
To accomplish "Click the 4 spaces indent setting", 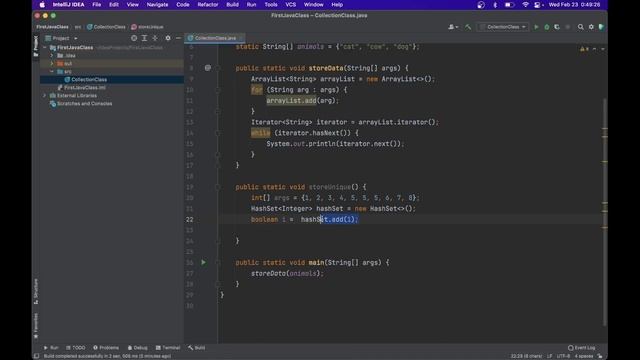I will (x=584, y=356).
